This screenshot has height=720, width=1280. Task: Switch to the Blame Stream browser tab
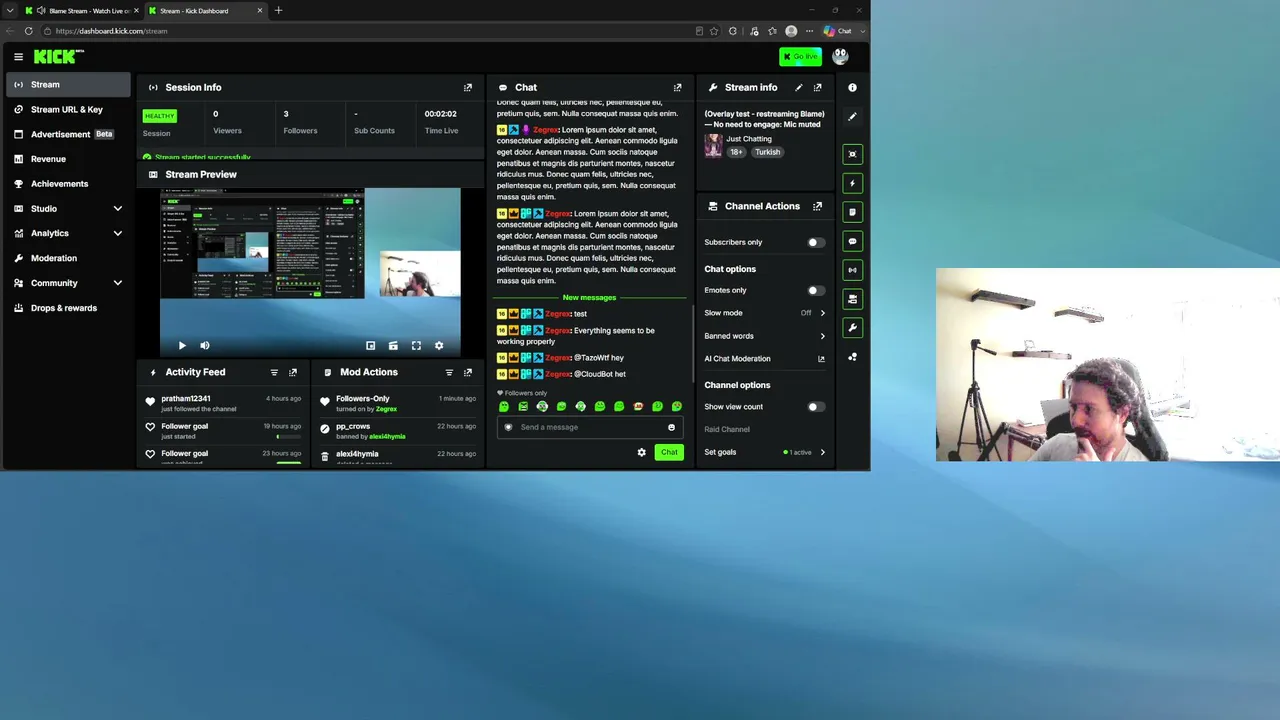click(x=82, y=11)
